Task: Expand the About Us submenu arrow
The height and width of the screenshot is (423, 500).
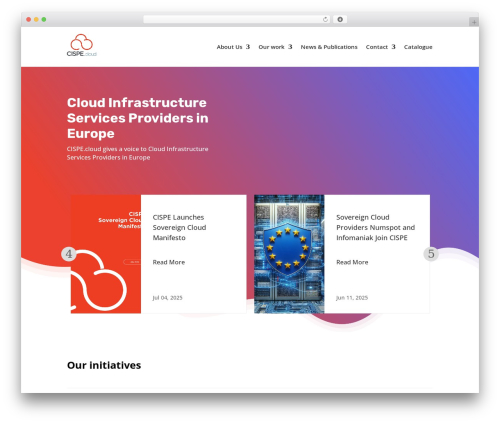Action: click(248, 47)
